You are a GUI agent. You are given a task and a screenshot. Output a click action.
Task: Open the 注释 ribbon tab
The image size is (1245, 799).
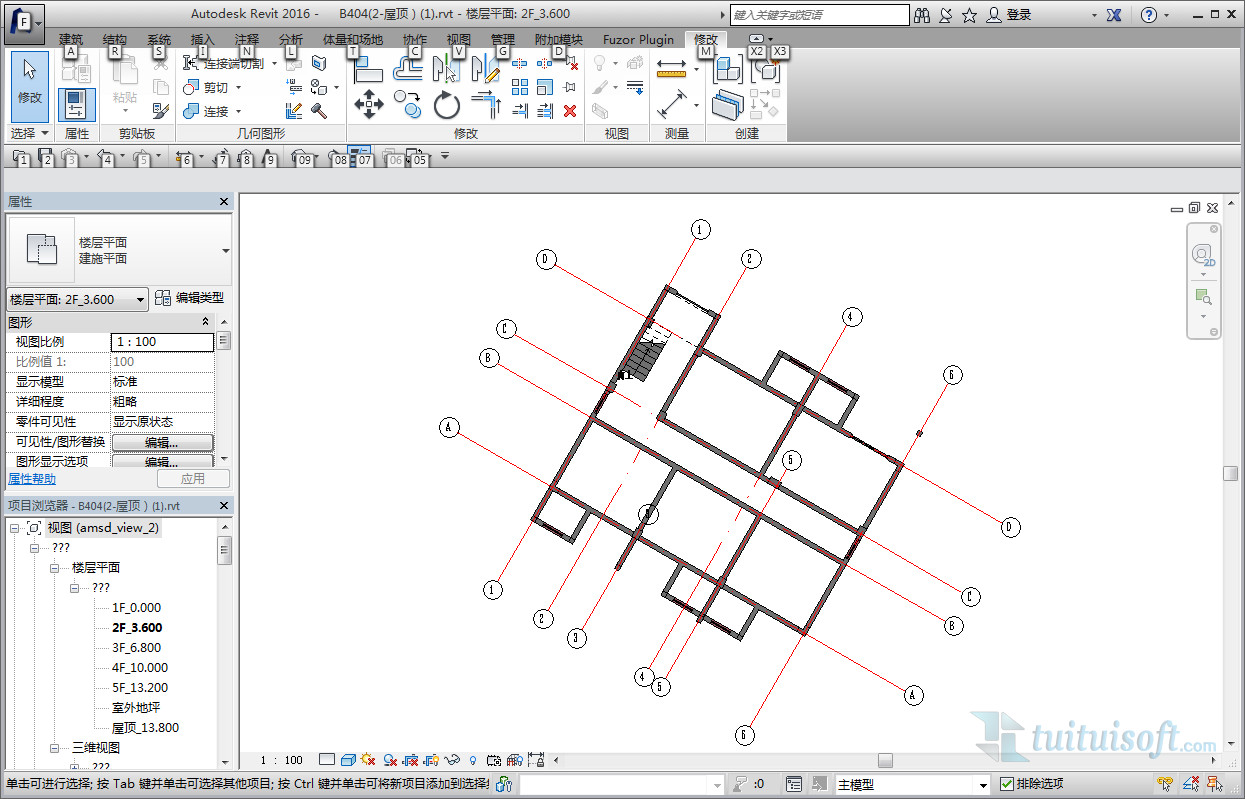pyautogui.click(x=247, y=40)
